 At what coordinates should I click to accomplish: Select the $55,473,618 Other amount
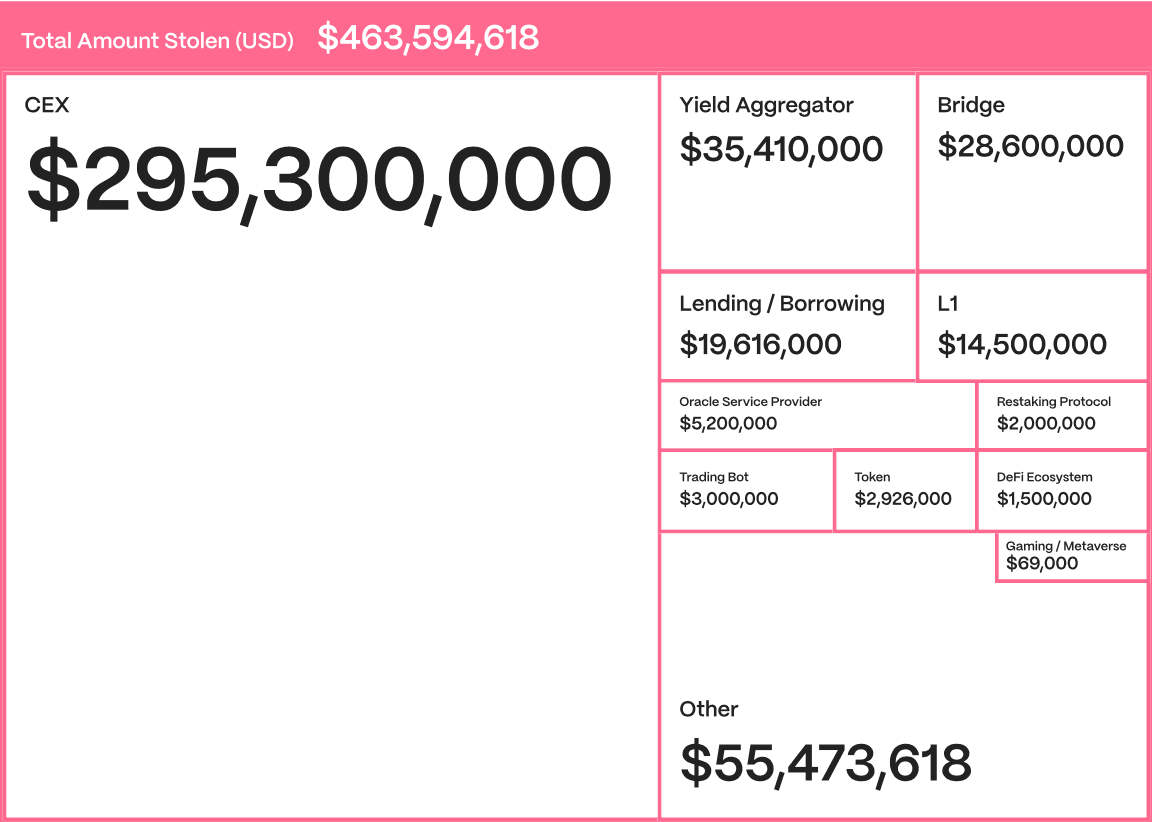pos(826,764)
